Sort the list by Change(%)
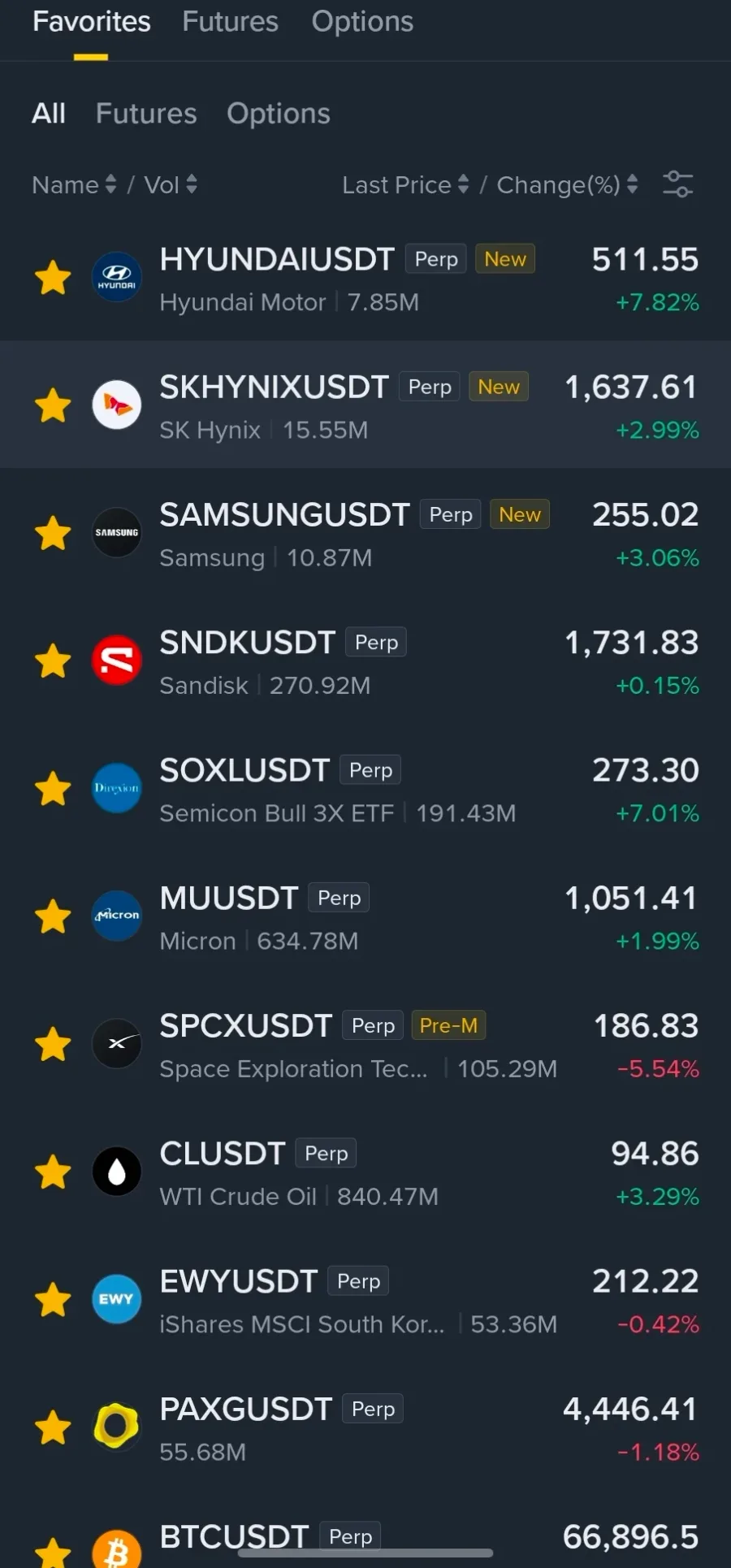731x1568 pixels. 567,184
